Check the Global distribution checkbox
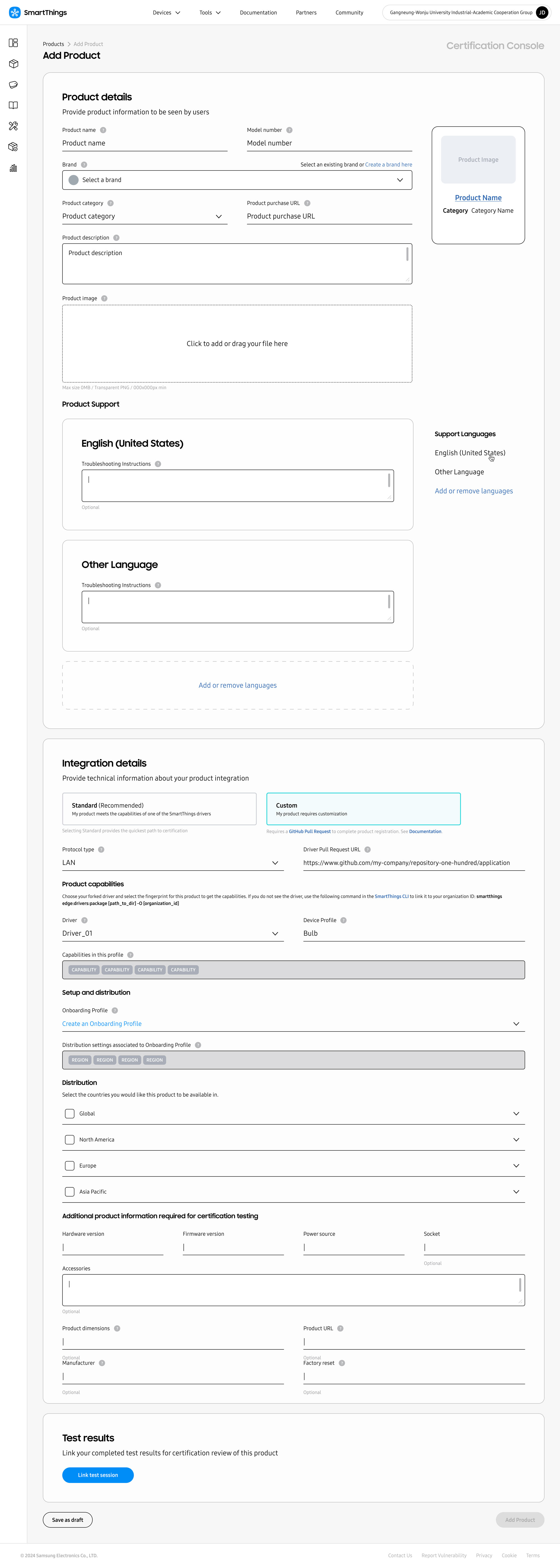This screenshot has height=1568, width=560. (x=69, y=1113)
